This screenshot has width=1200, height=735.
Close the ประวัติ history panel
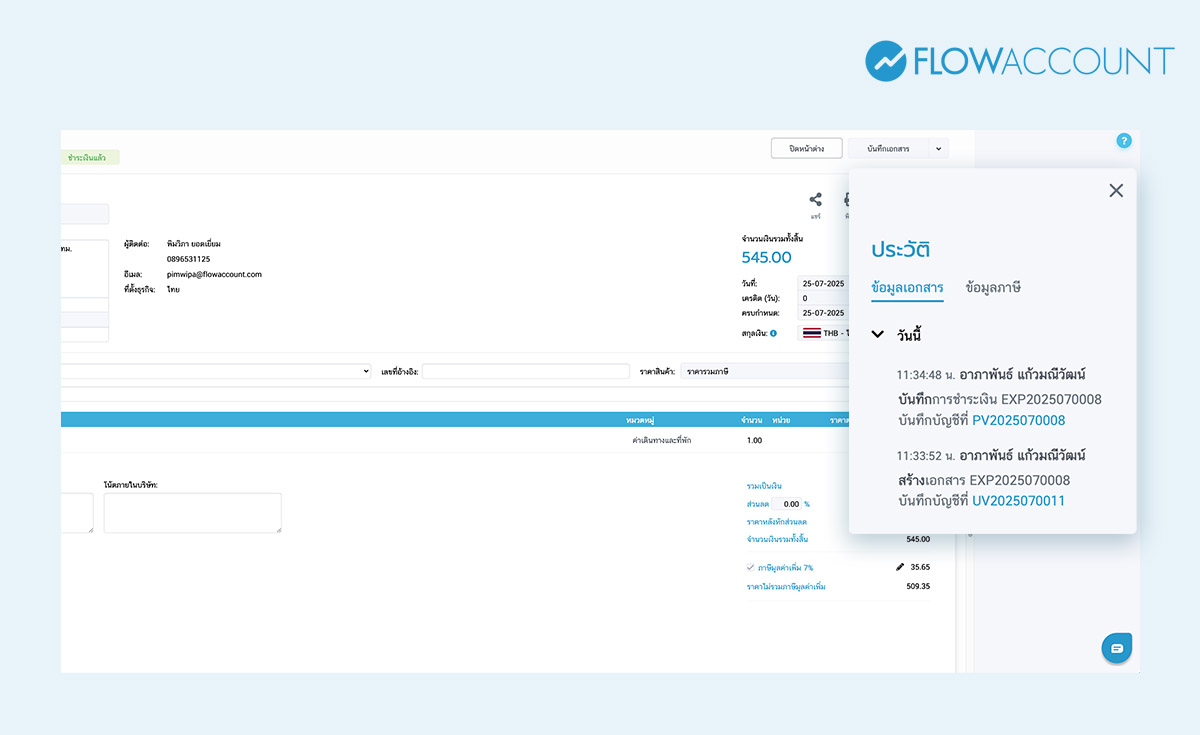click(1116, 191)
